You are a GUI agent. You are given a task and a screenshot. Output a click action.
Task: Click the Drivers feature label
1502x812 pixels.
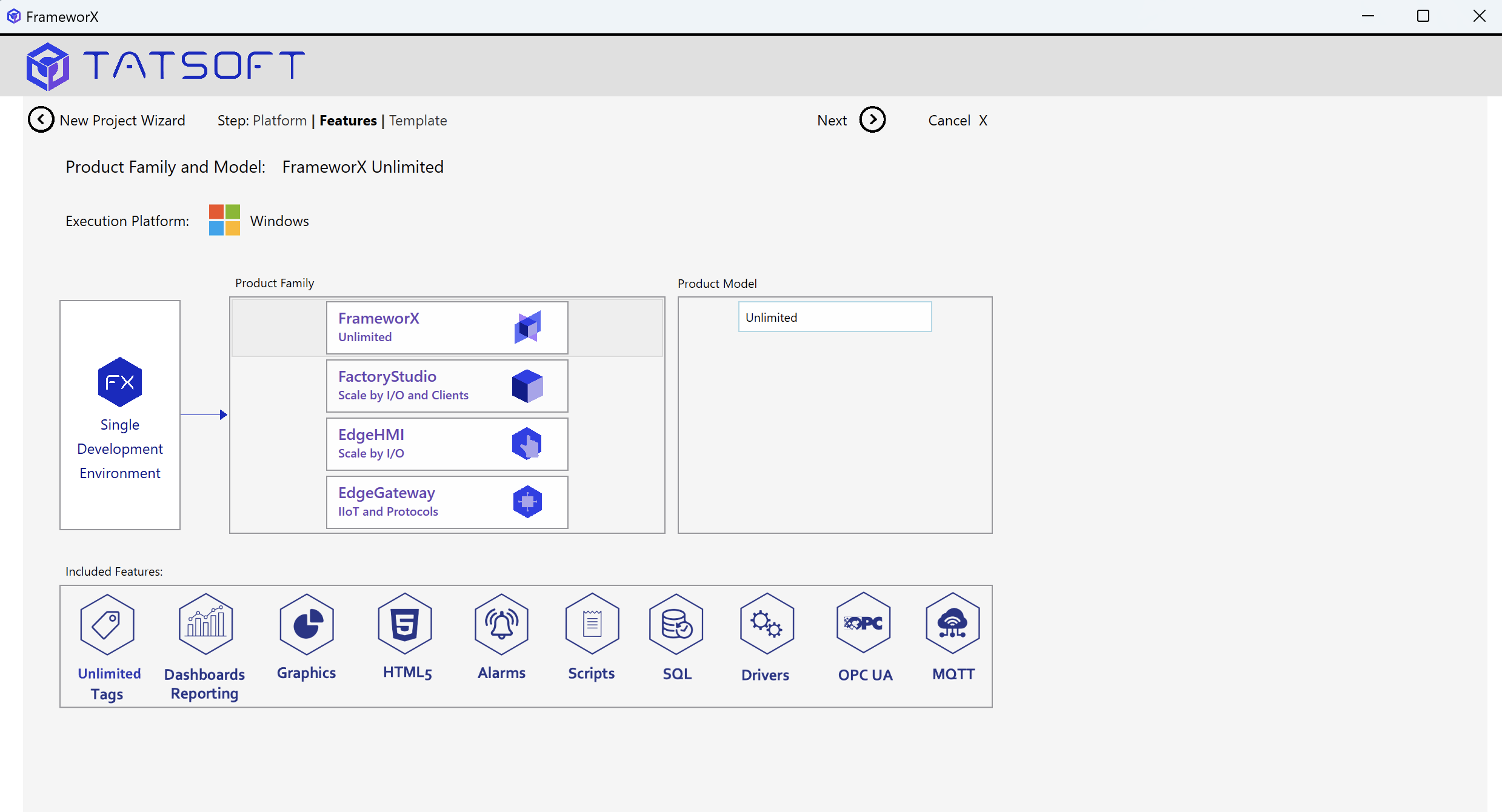(766, 675)
